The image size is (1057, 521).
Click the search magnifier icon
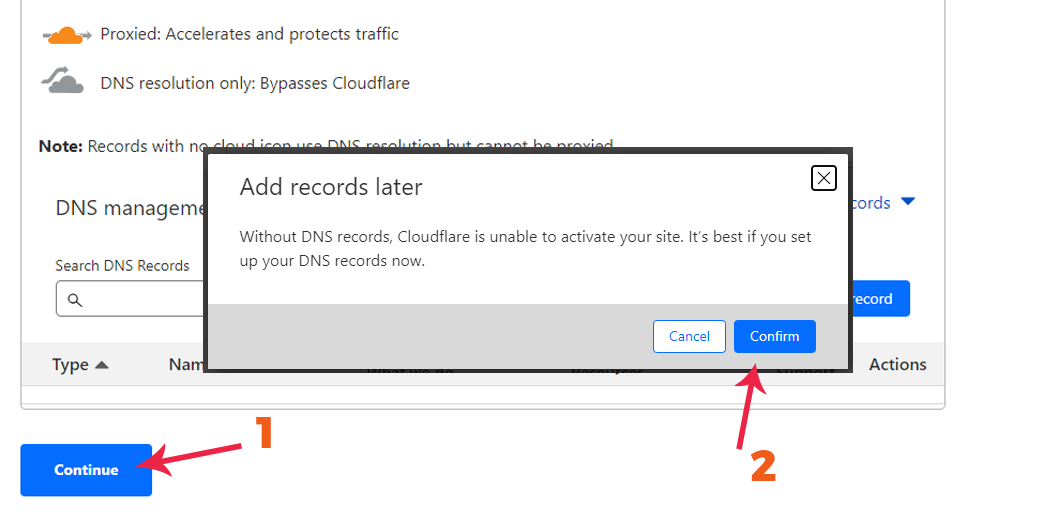(75, 300)
